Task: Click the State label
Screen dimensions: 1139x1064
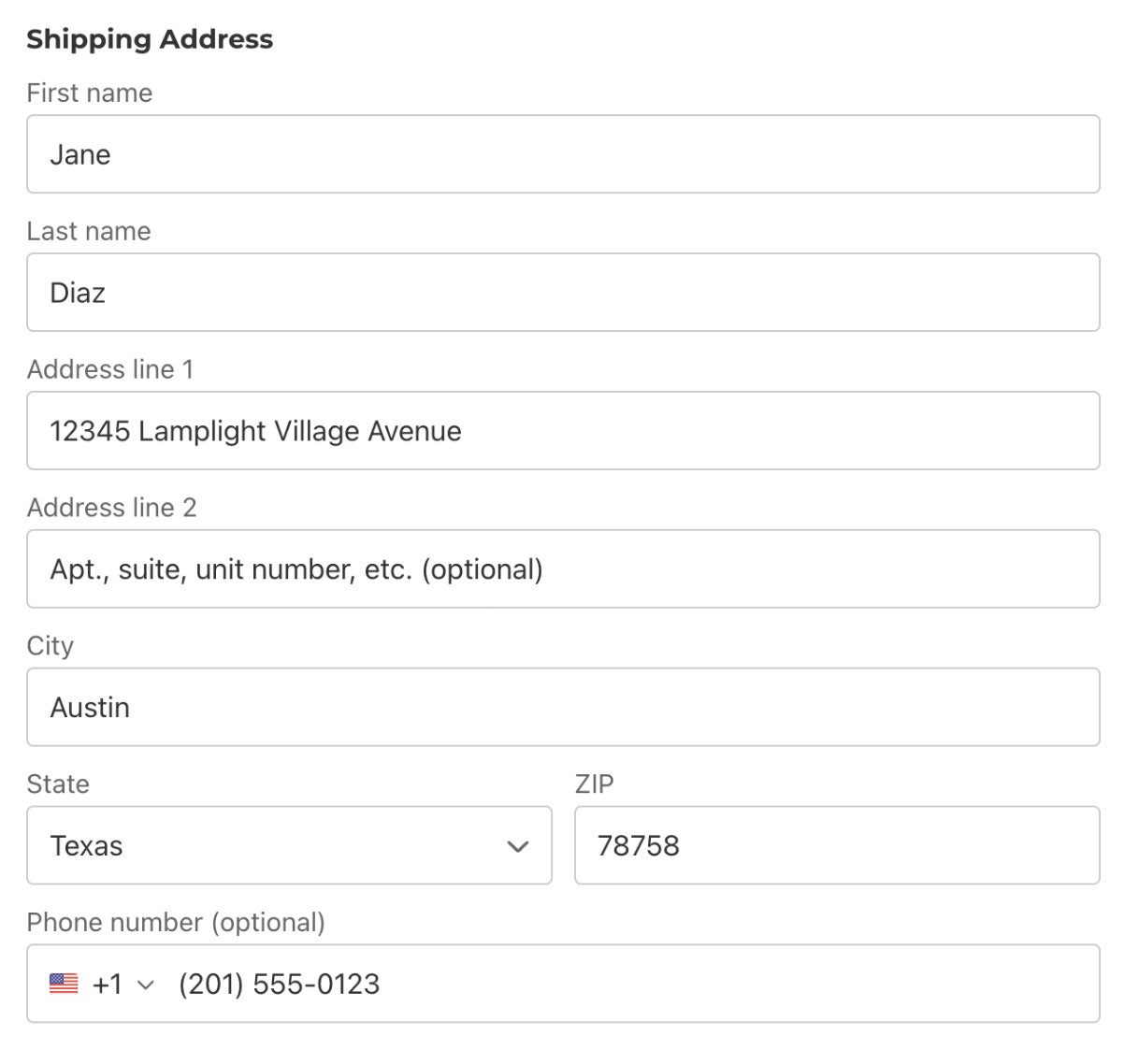Action: [x=58, y=784]
